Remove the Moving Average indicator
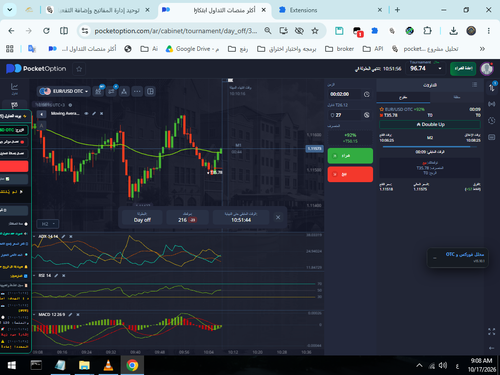 (x=102, y=114)
